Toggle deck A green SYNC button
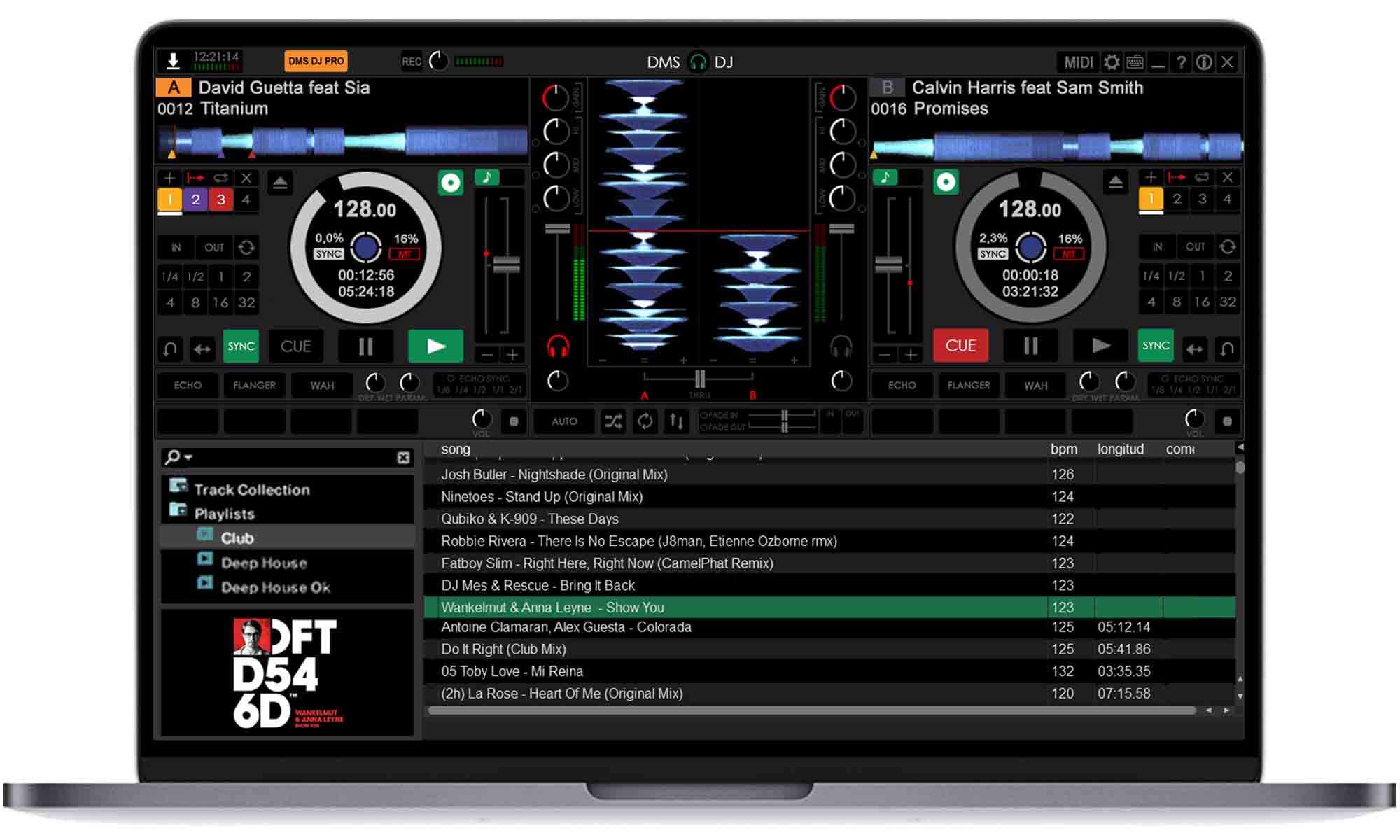The image size is (1400, 840). (x=241, y=346)
